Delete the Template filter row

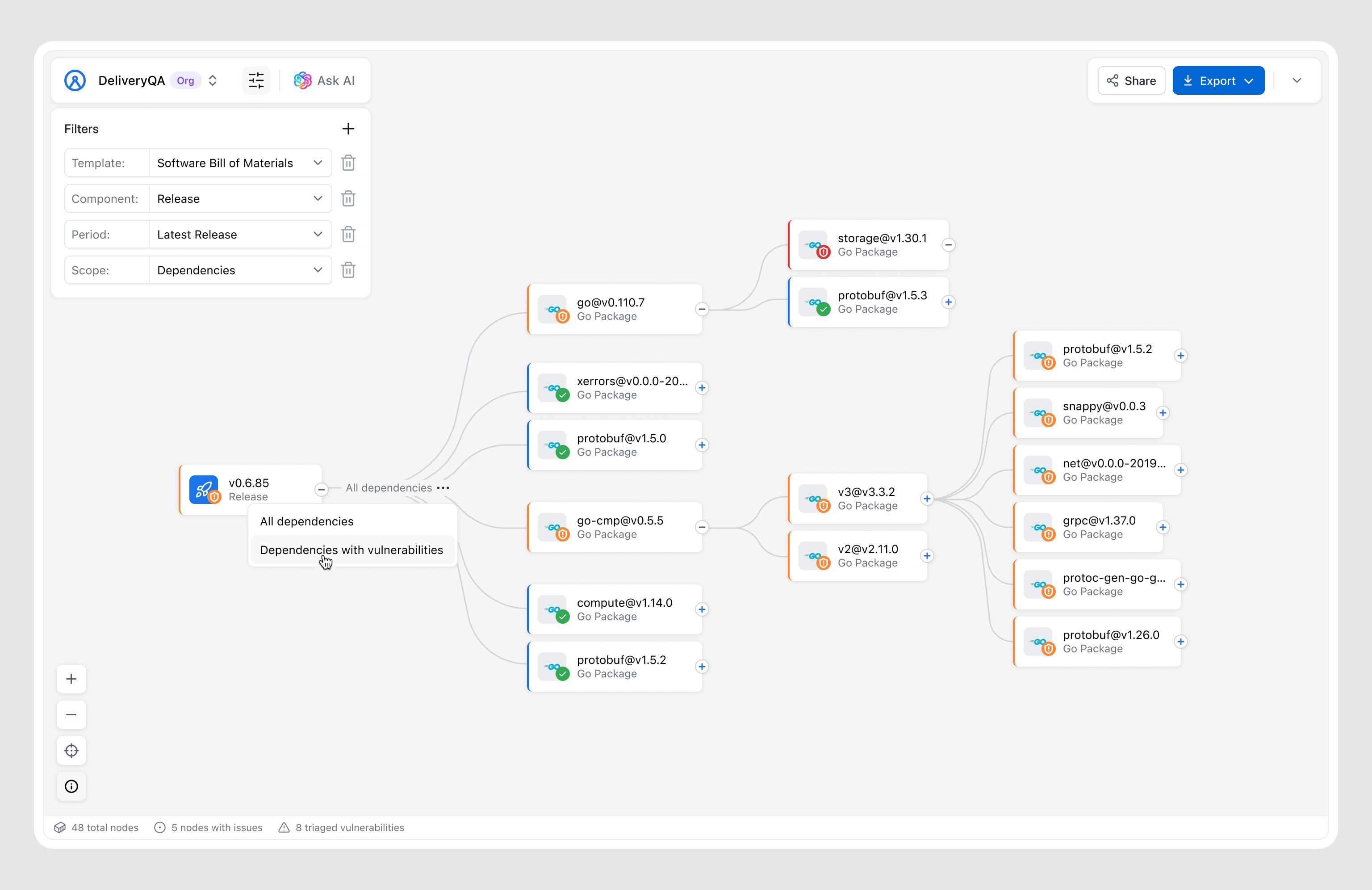pos(348,163)
